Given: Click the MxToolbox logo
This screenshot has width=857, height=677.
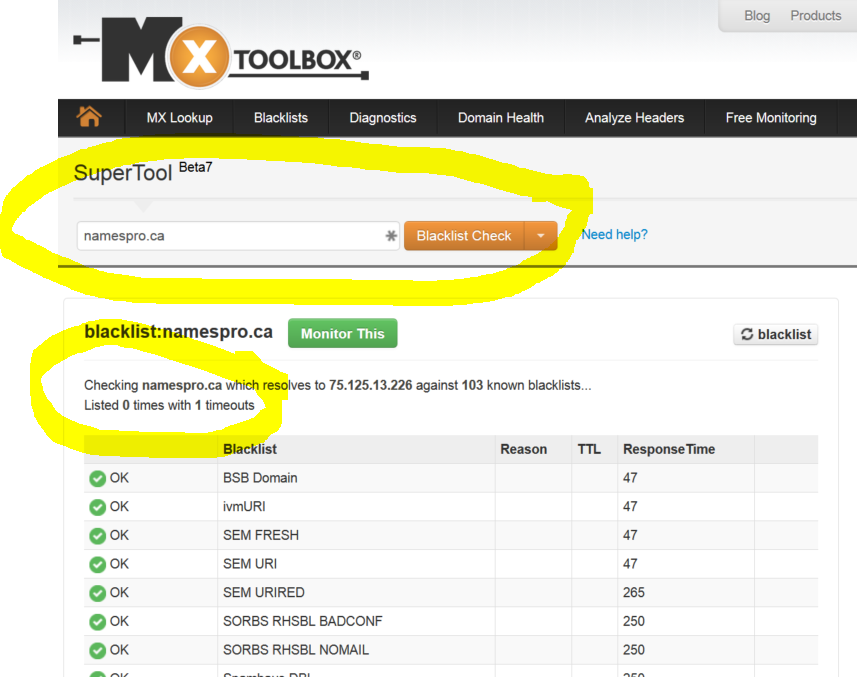Looking at the screenshot, I should pos(221,51).
